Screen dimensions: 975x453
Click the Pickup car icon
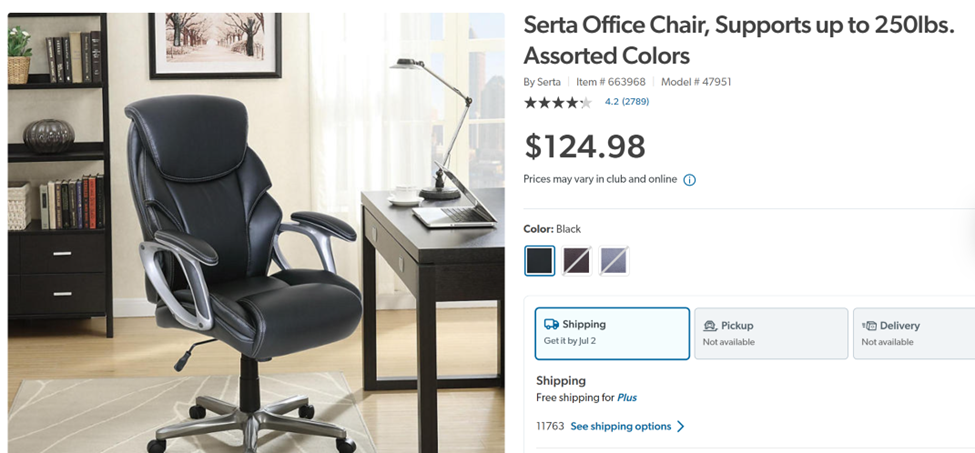pyautogui.click(x=710, y=325)
